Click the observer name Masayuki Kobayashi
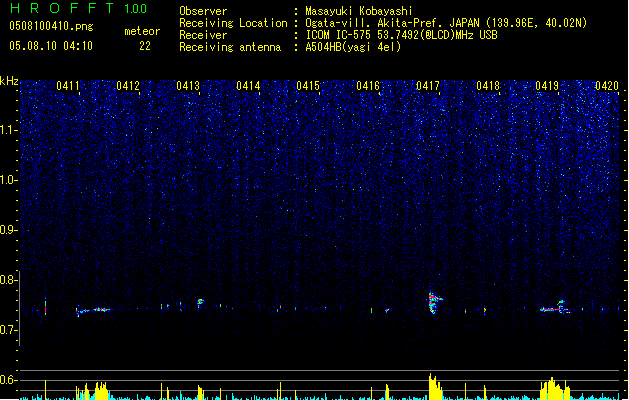The height and width of the screenshot is (400, 629). tap(359, 11)
